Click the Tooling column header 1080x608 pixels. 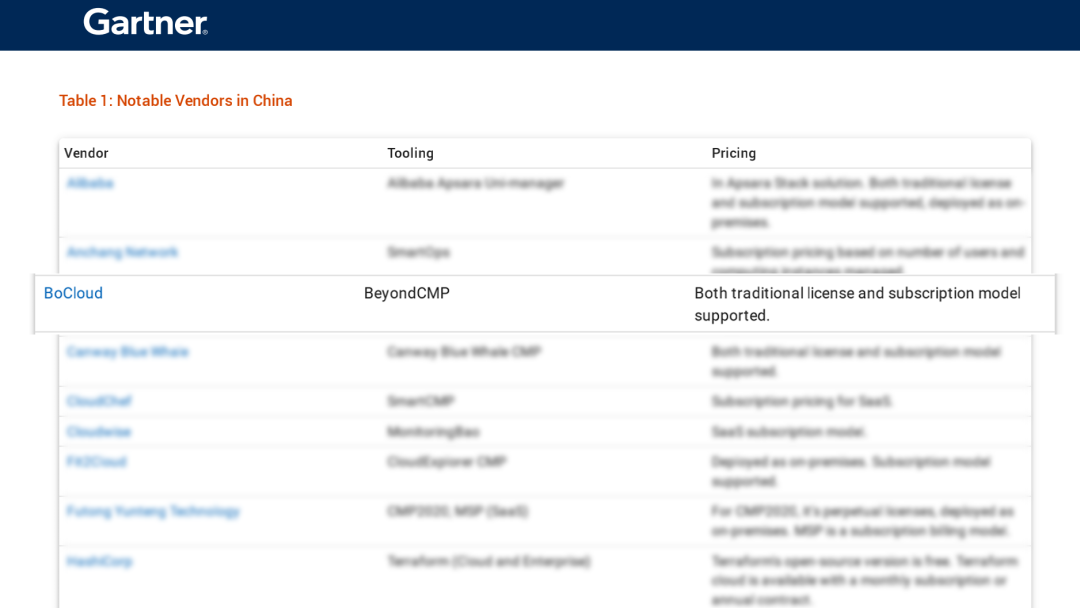point(411,153)
